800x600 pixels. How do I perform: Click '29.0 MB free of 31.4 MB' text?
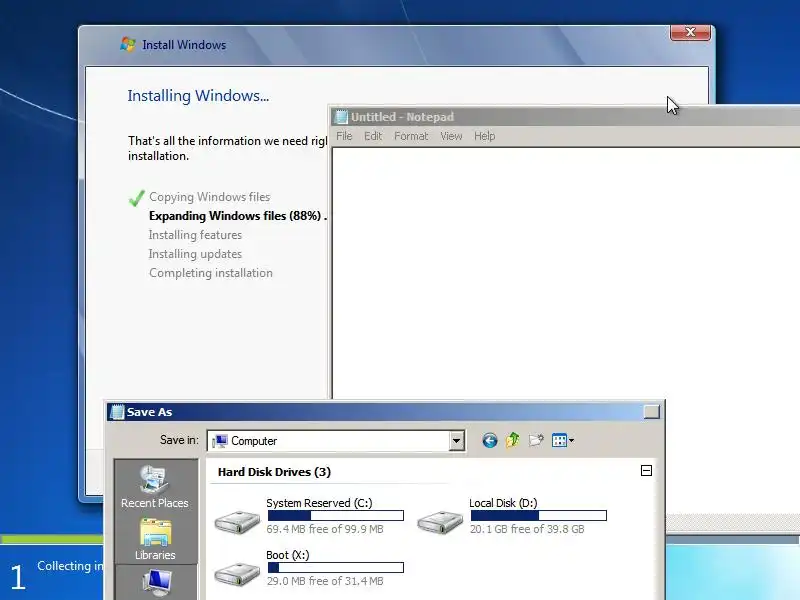pos(324,581)
